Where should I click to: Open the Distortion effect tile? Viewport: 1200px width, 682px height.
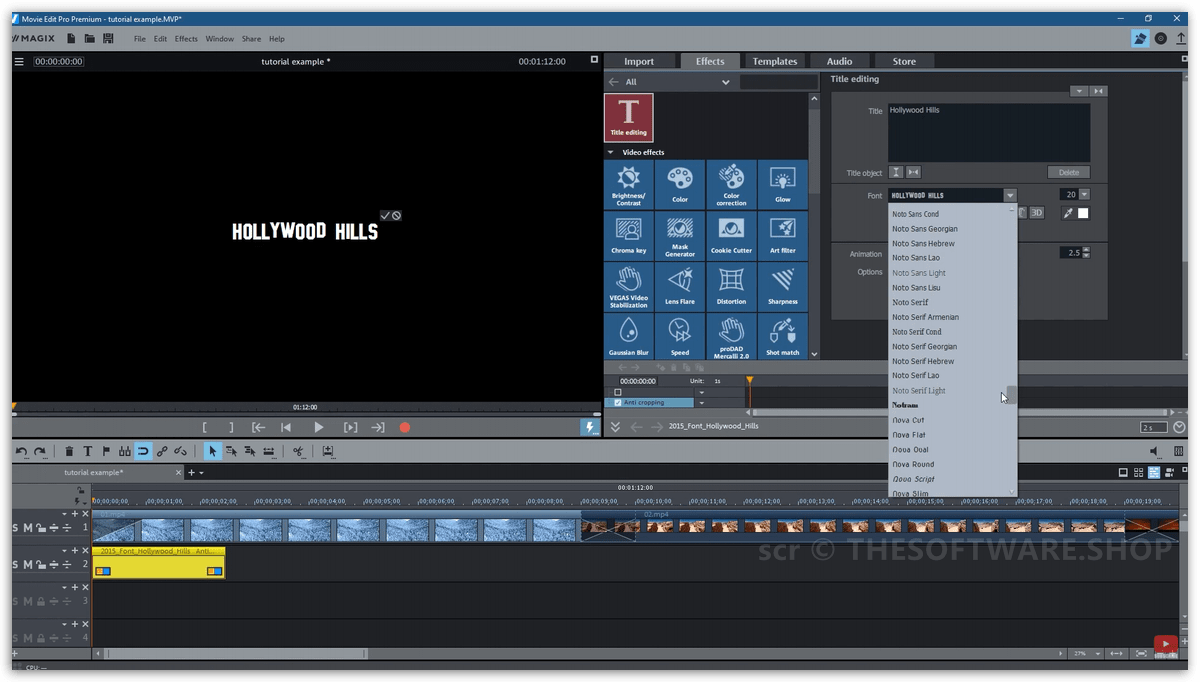click(x=731, y=287)
